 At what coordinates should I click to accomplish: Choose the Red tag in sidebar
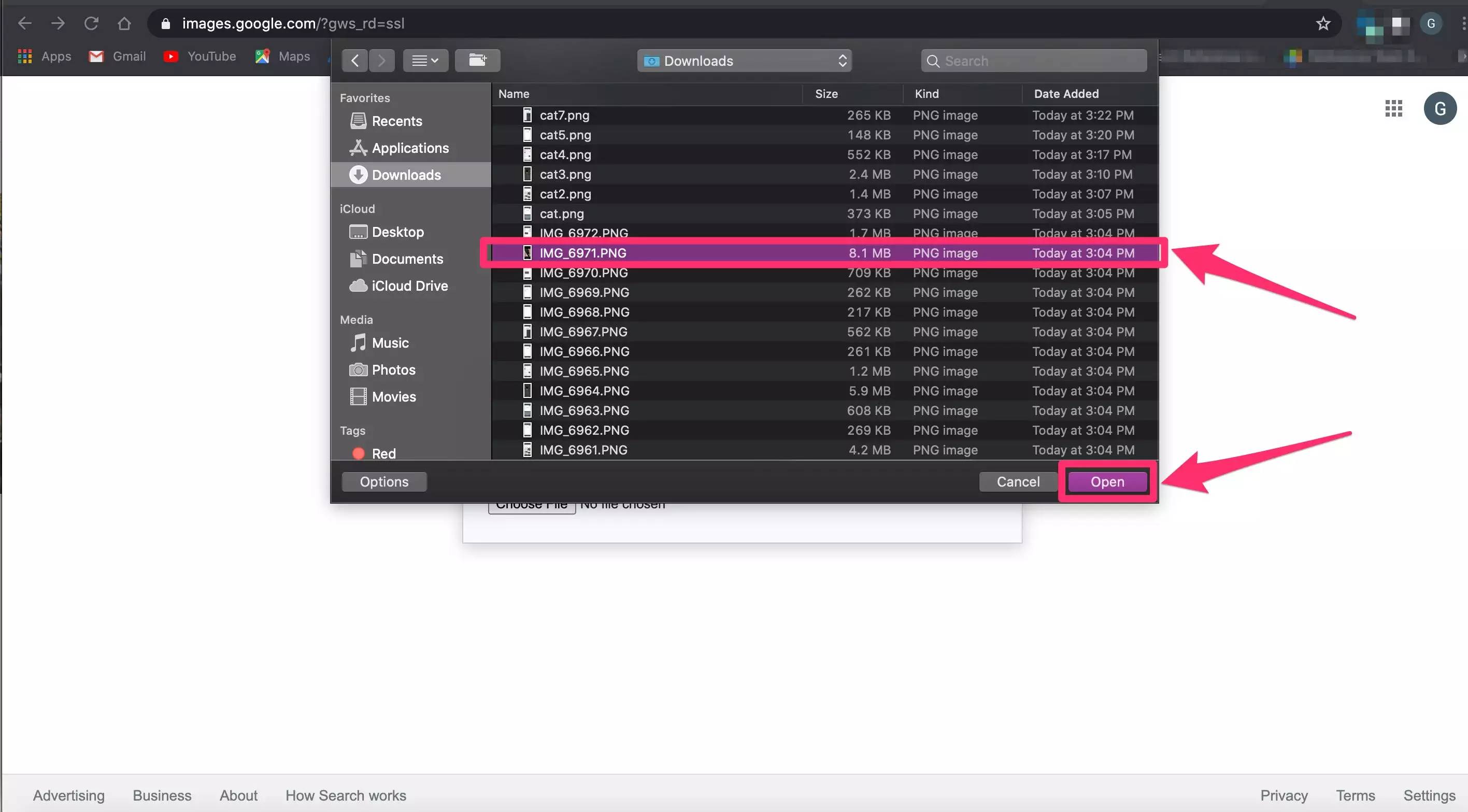(383, 453)
